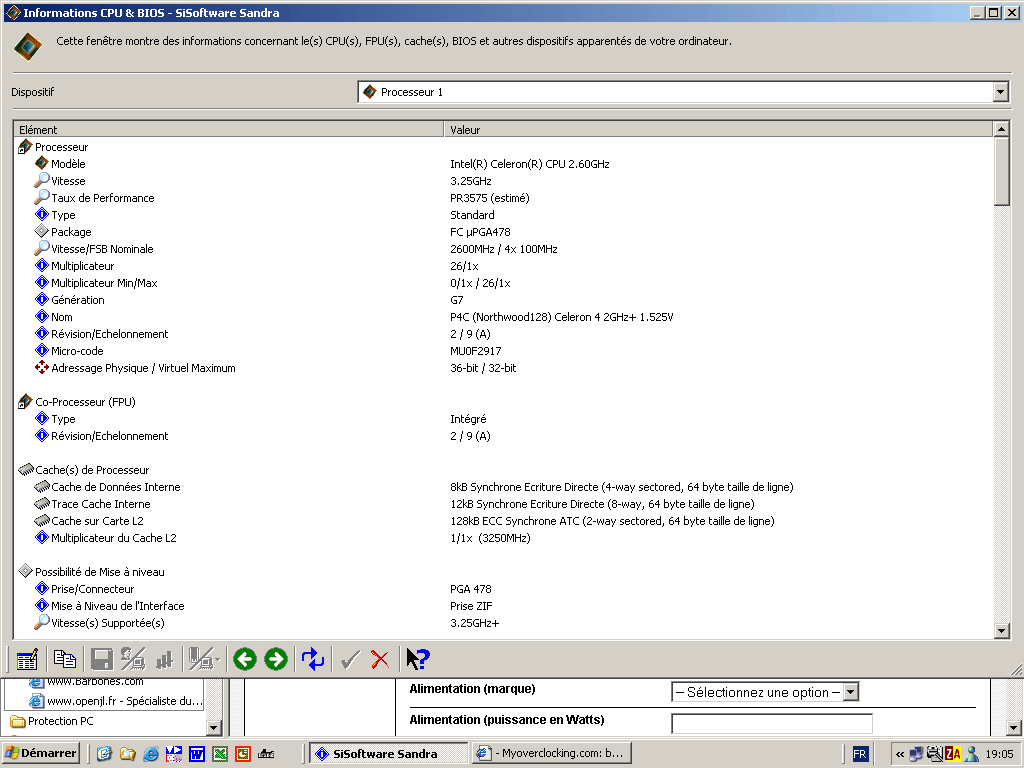Select Possibilité de Mise à niveau heading
1024x768 pixels.
coord(91,571)
